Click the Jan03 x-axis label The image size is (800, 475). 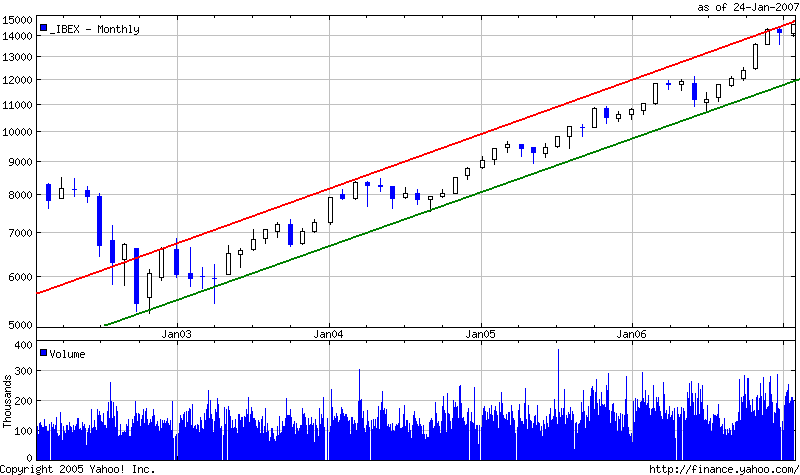point(177,334)
